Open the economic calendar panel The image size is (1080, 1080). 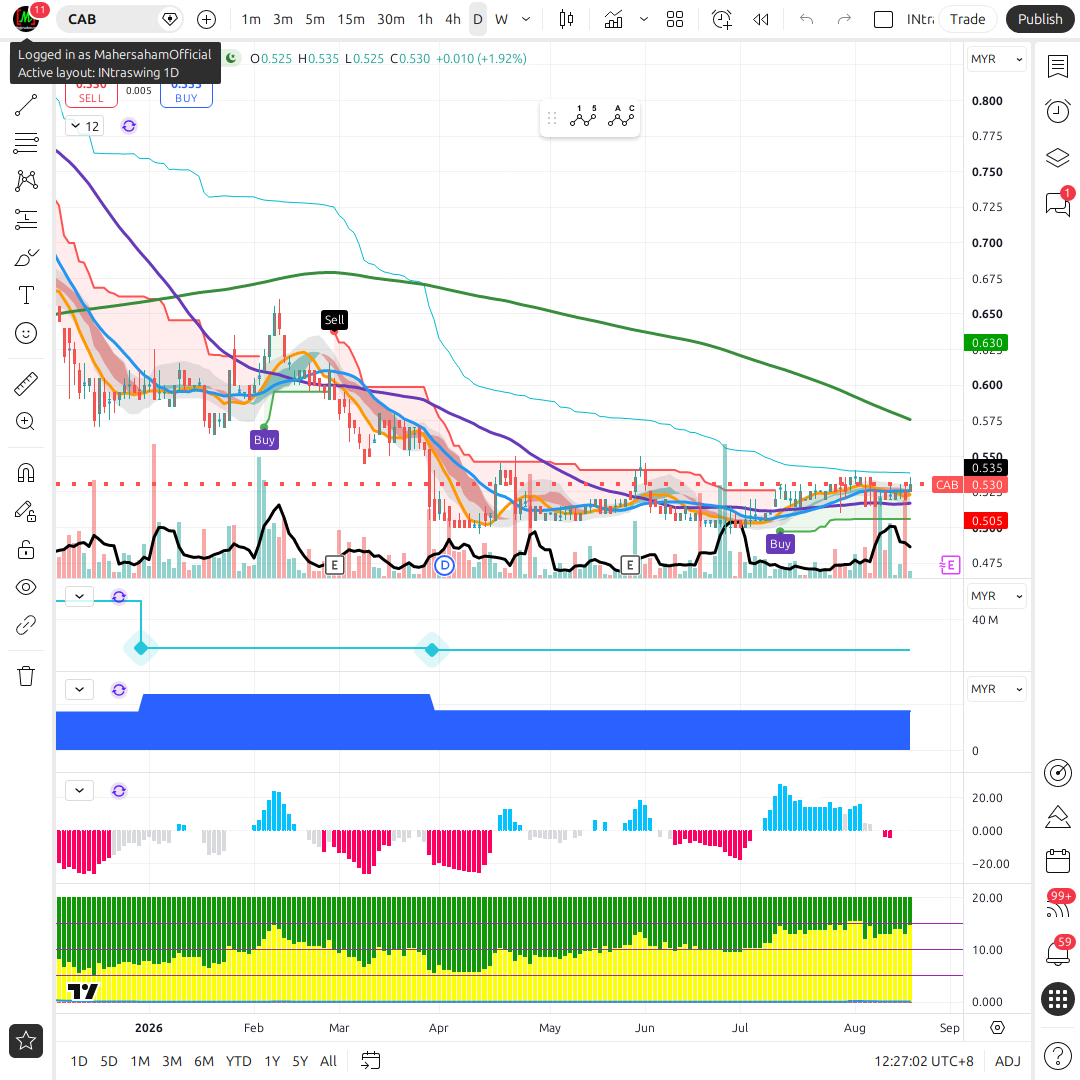(x=1058, y=861)
